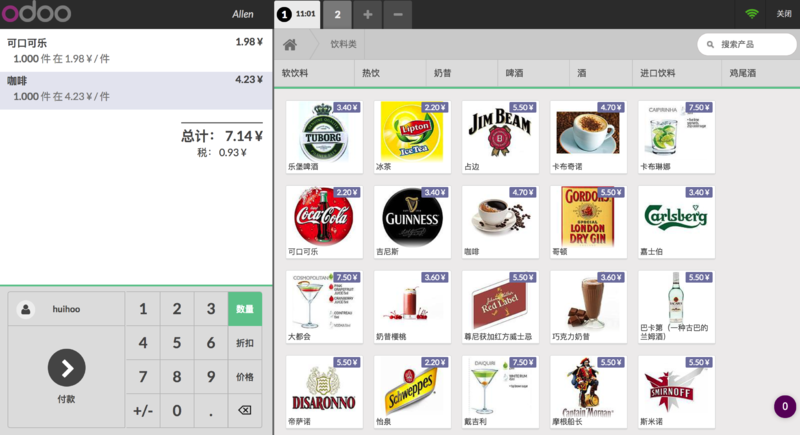Add chocolate milkshake (巧克力奶昔) product
800x435 pixels.
point(588,307)
